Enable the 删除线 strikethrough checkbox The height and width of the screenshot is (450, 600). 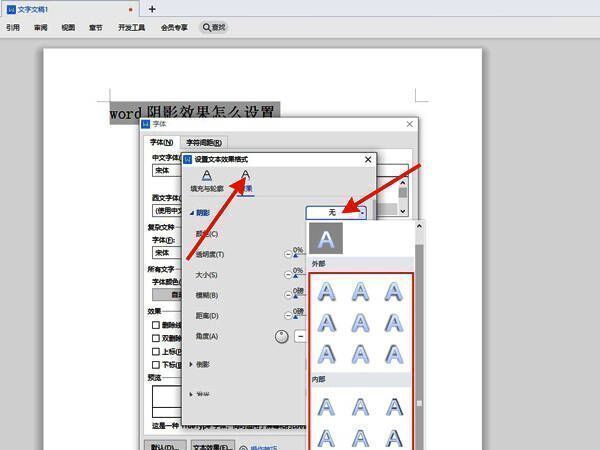coord(155,325)
